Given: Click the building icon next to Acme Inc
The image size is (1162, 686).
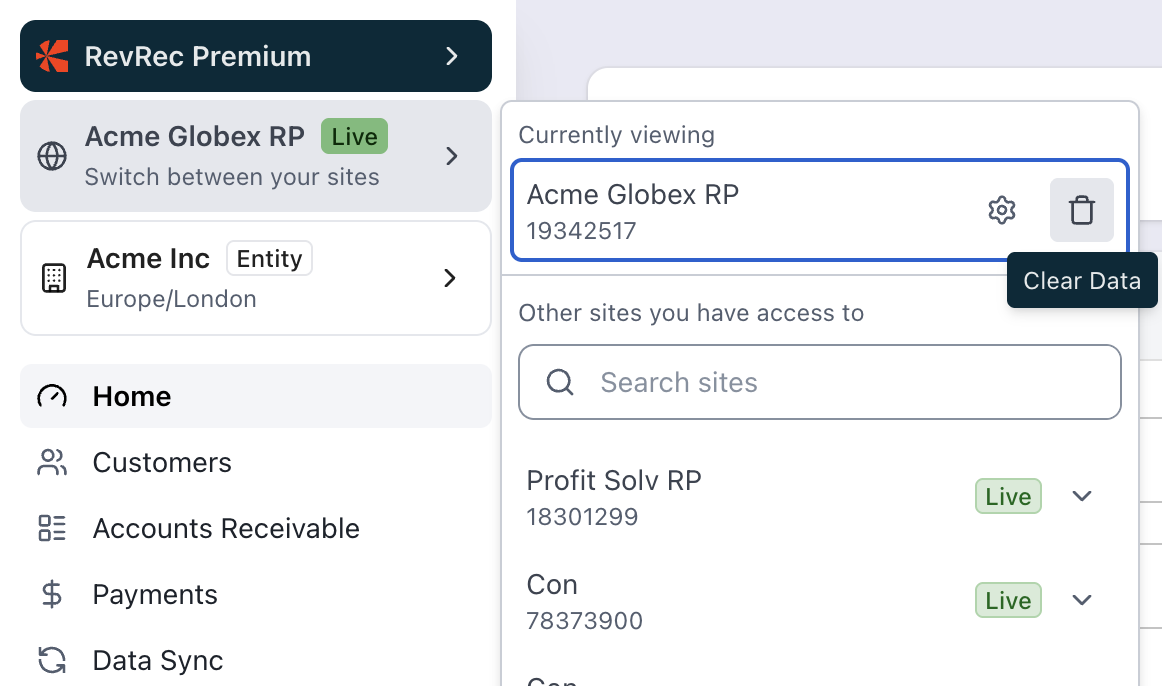Looking at the screenshot, I should [x=53, y=278].
